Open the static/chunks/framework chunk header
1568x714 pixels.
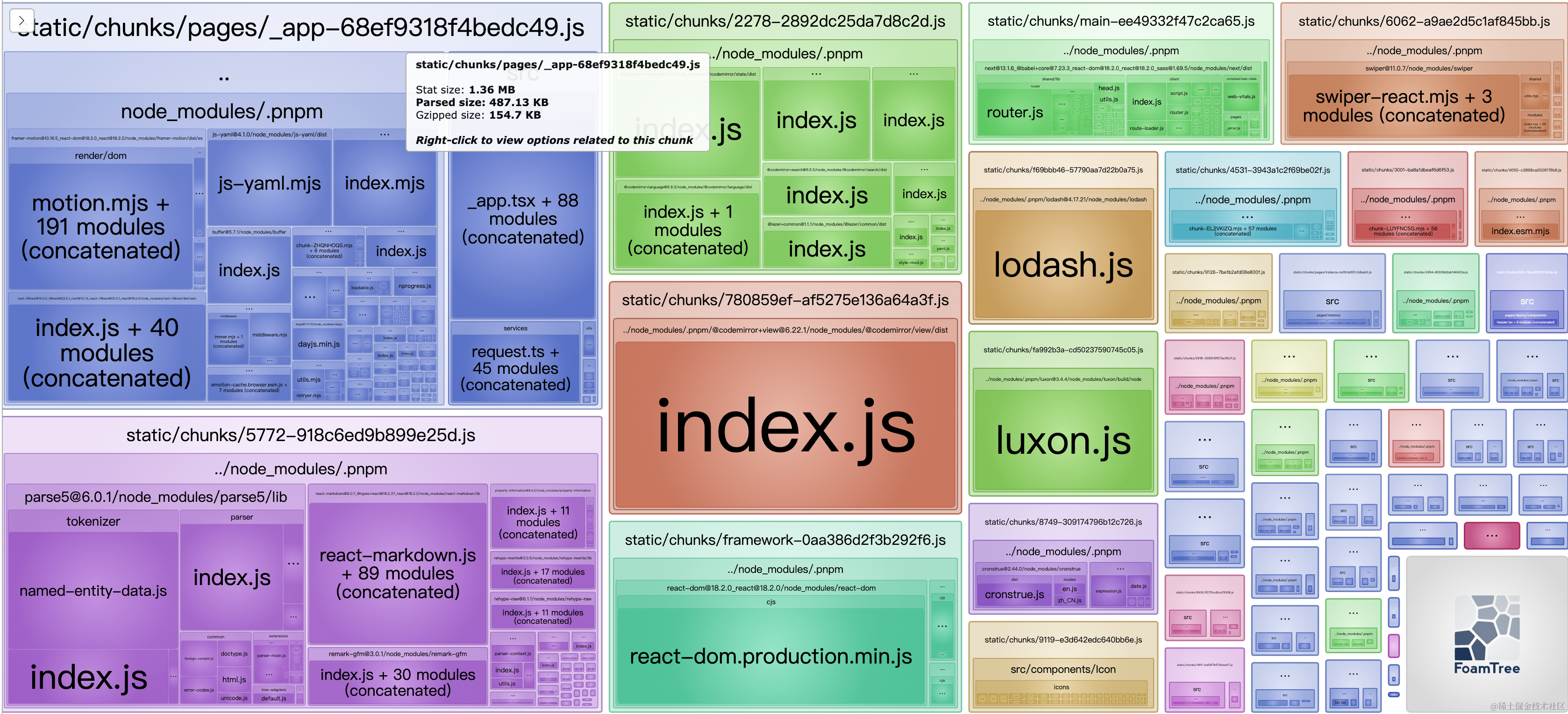coord(784,539)
